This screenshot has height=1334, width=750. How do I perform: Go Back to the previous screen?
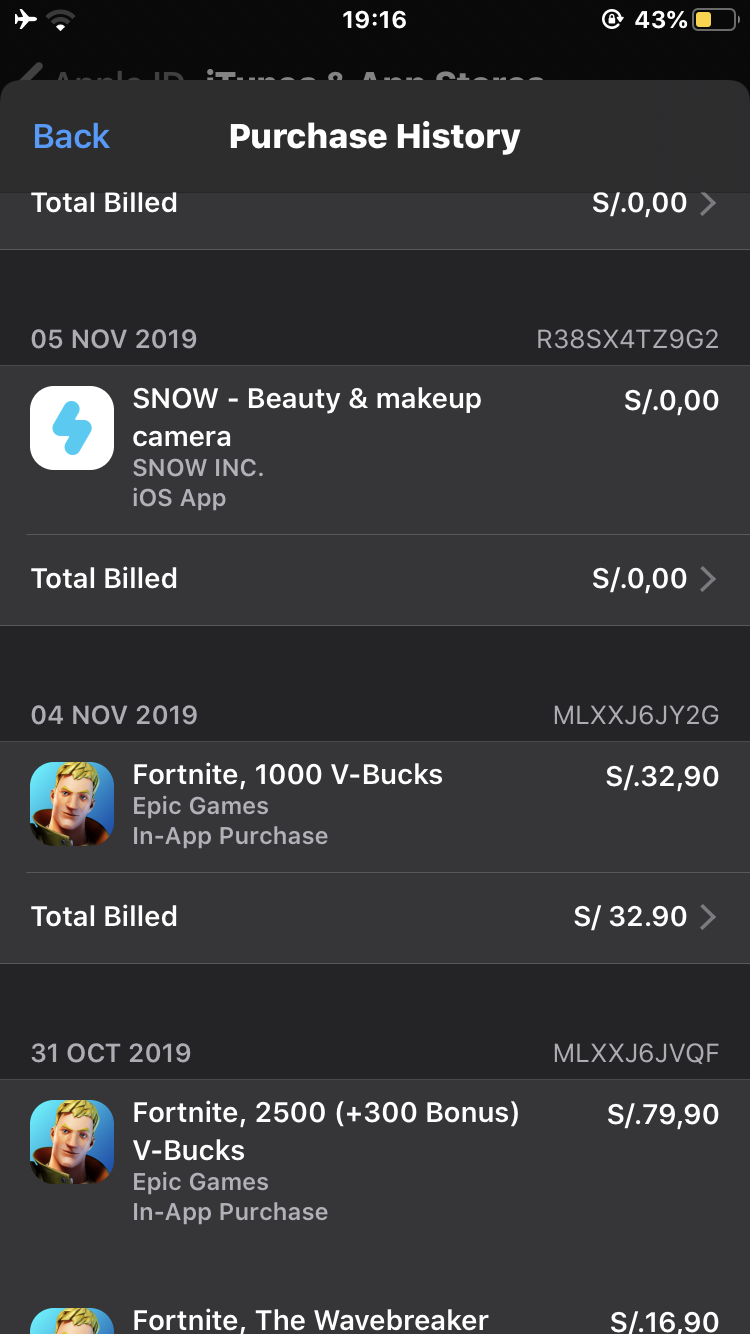[71, 136]
